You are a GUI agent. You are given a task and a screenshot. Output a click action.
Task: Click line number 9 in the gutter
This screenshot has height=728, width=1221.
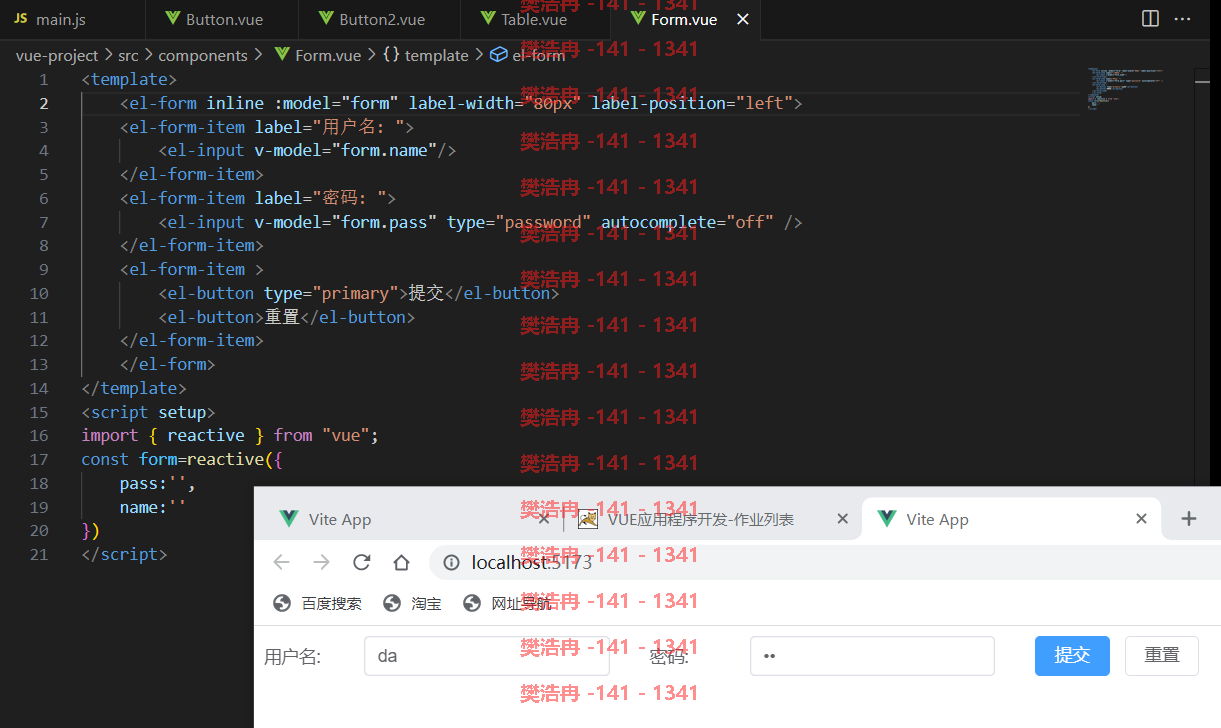[43, 269]
